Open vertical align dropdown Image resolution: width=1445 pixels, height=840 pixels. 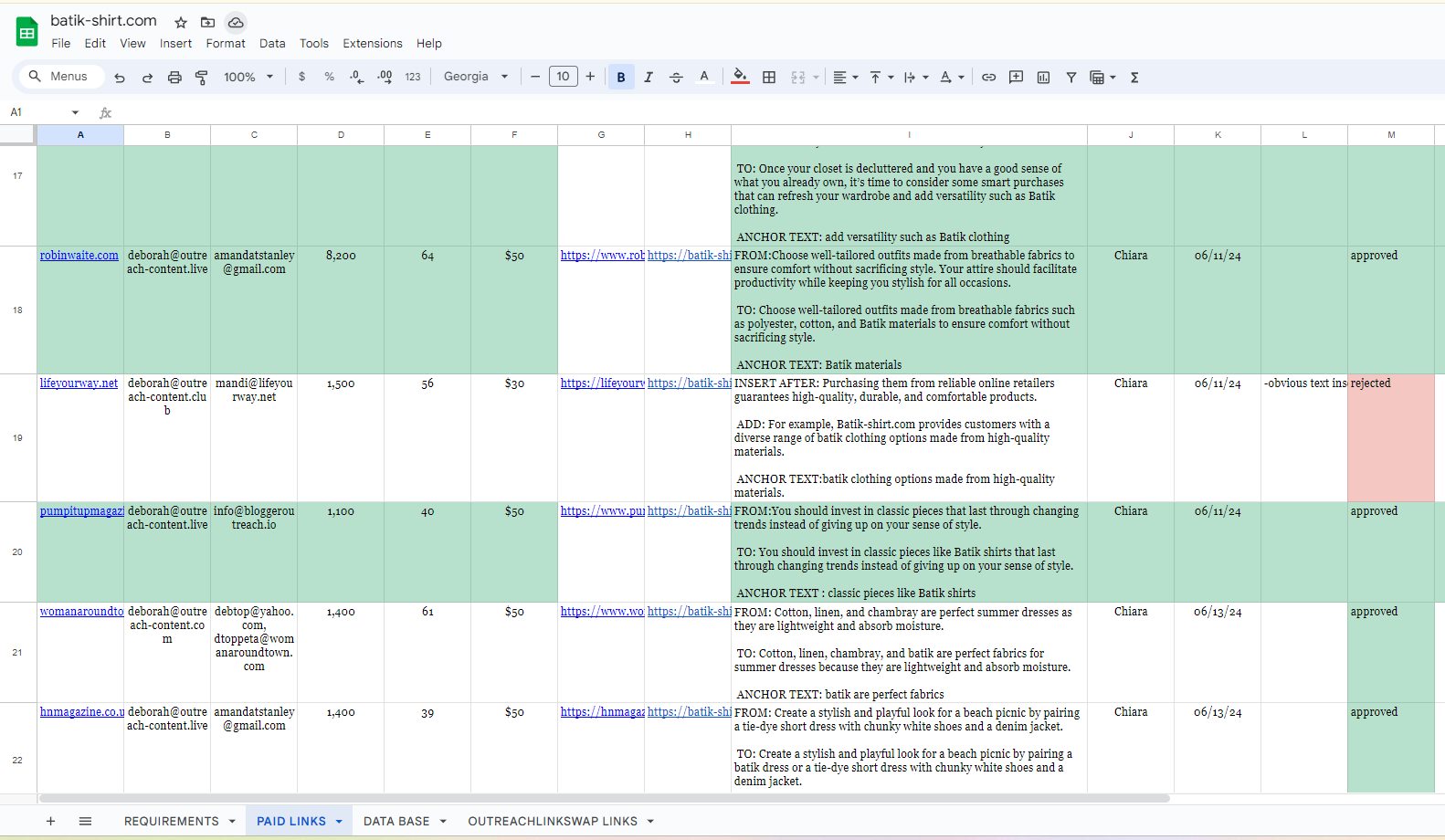881,78
